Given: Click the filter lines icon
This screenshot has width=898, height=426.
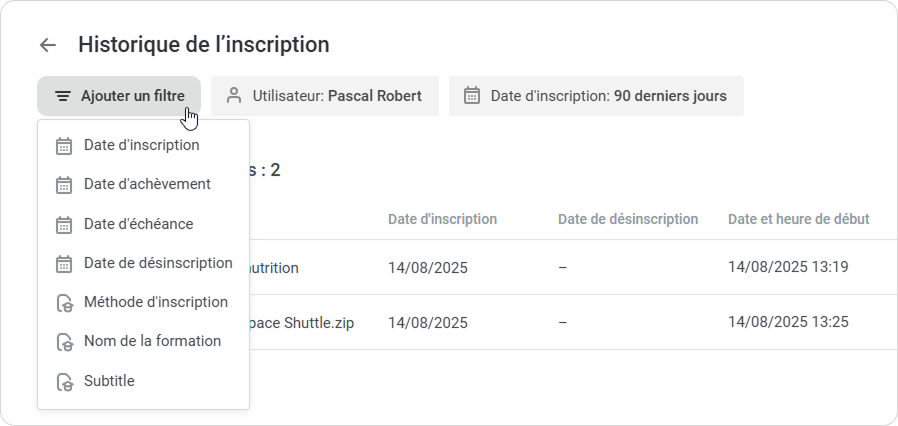Looking at the screenshot, I should click(63, 97).
